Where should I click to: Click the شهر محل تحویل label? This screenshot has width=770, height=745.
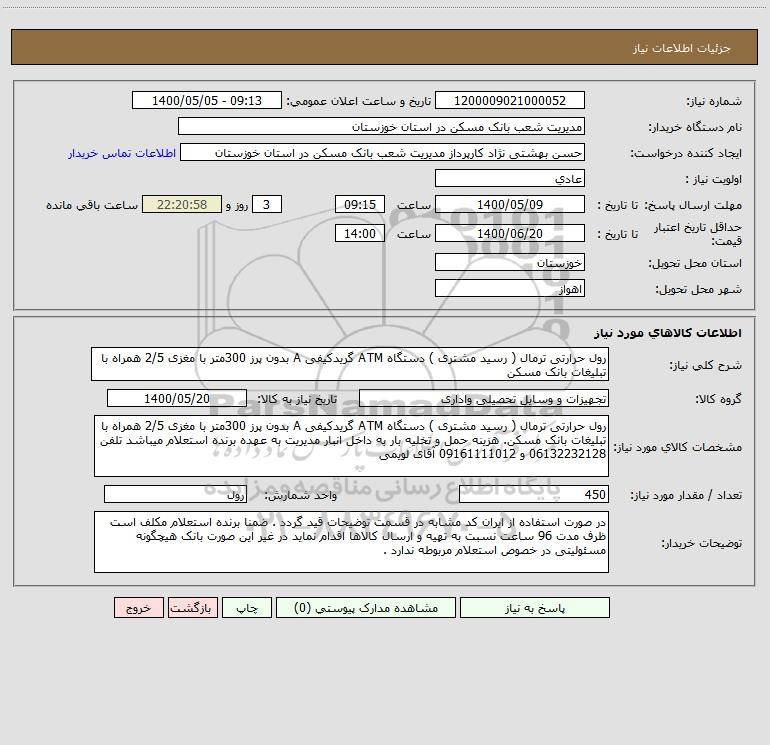pyautogui.click(x=699, y=290)
